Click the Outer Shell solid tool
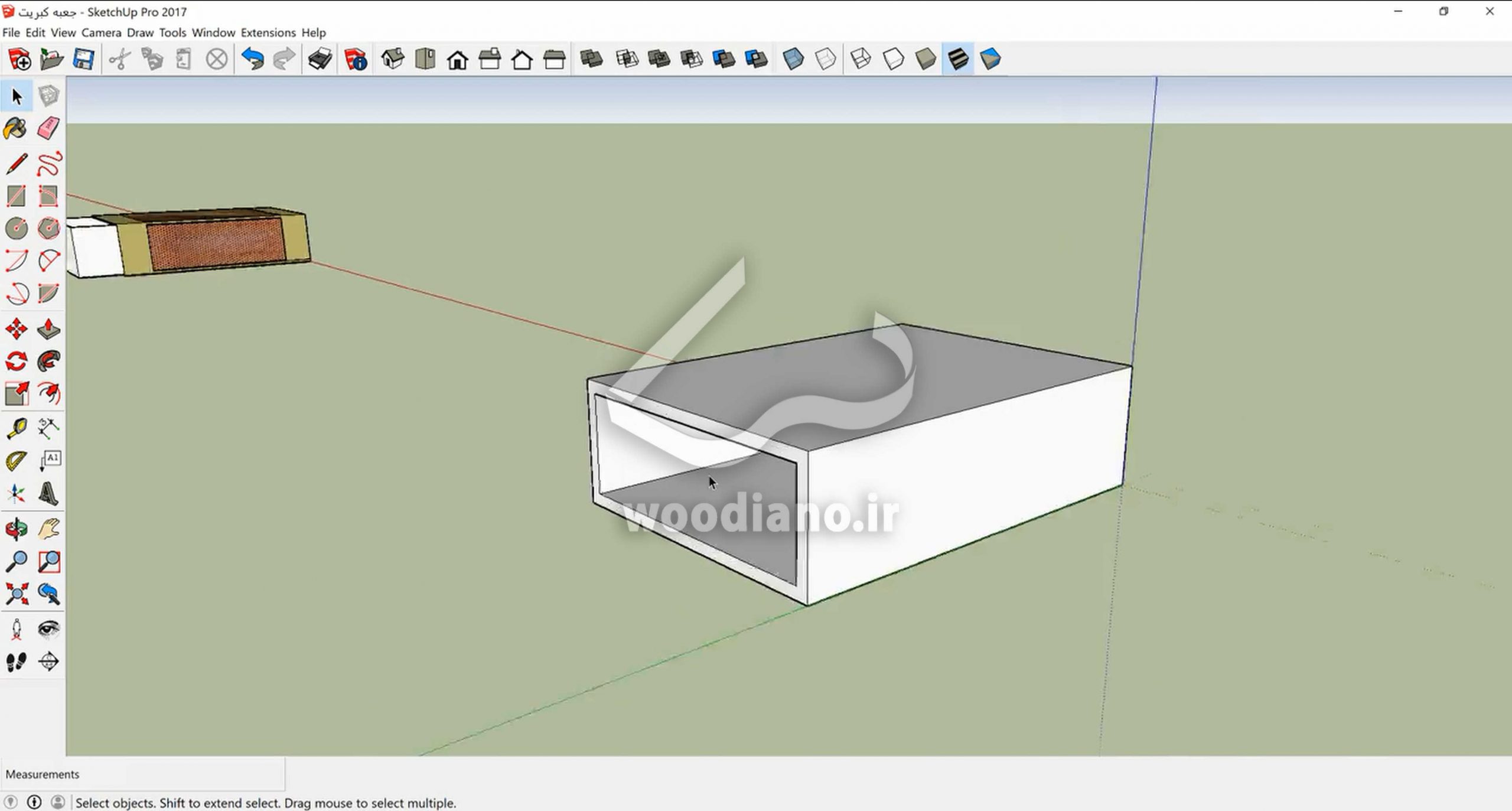This screenshot has height=811, width=1512. (591, 59)
